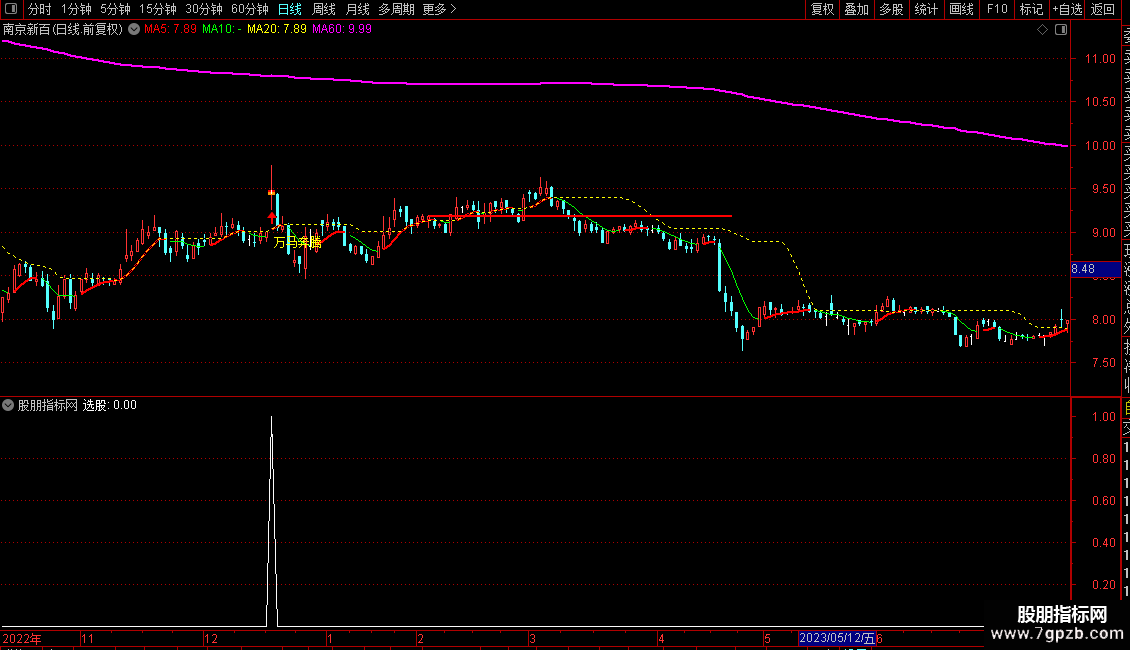This screenshot has height=650, width=1130.
Task: Click the 10.00 price axis label
Action: [x=1100, y=146]
